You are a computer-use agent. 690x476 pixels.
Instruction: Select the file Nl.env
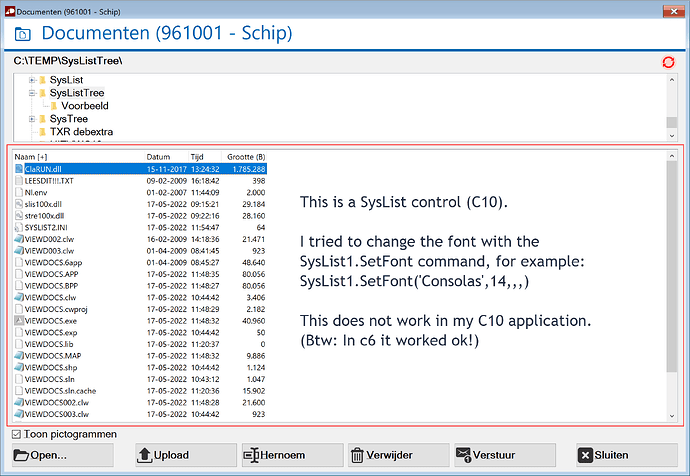(36, 192)
